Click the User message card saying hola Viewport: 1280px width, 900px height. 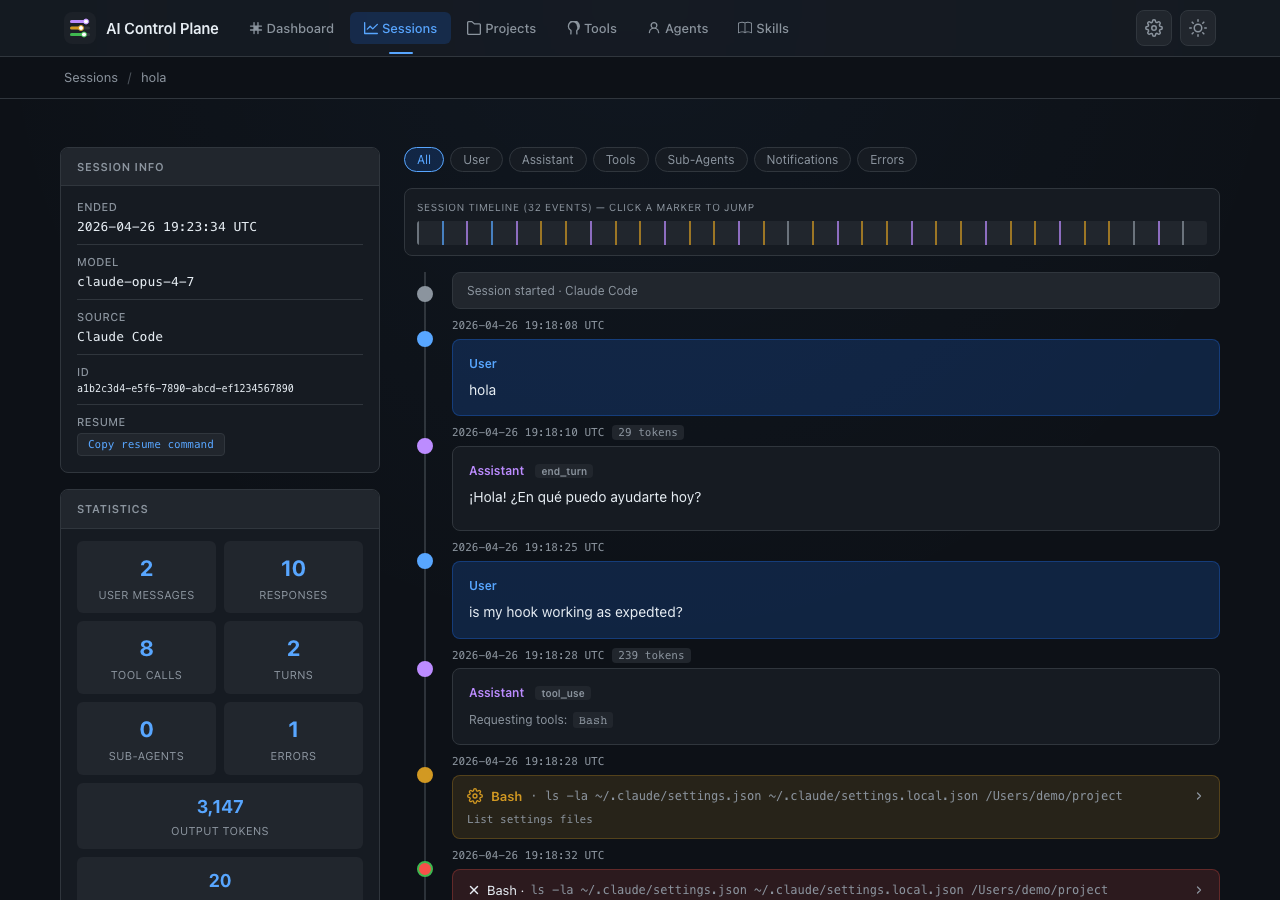(836, 377)
